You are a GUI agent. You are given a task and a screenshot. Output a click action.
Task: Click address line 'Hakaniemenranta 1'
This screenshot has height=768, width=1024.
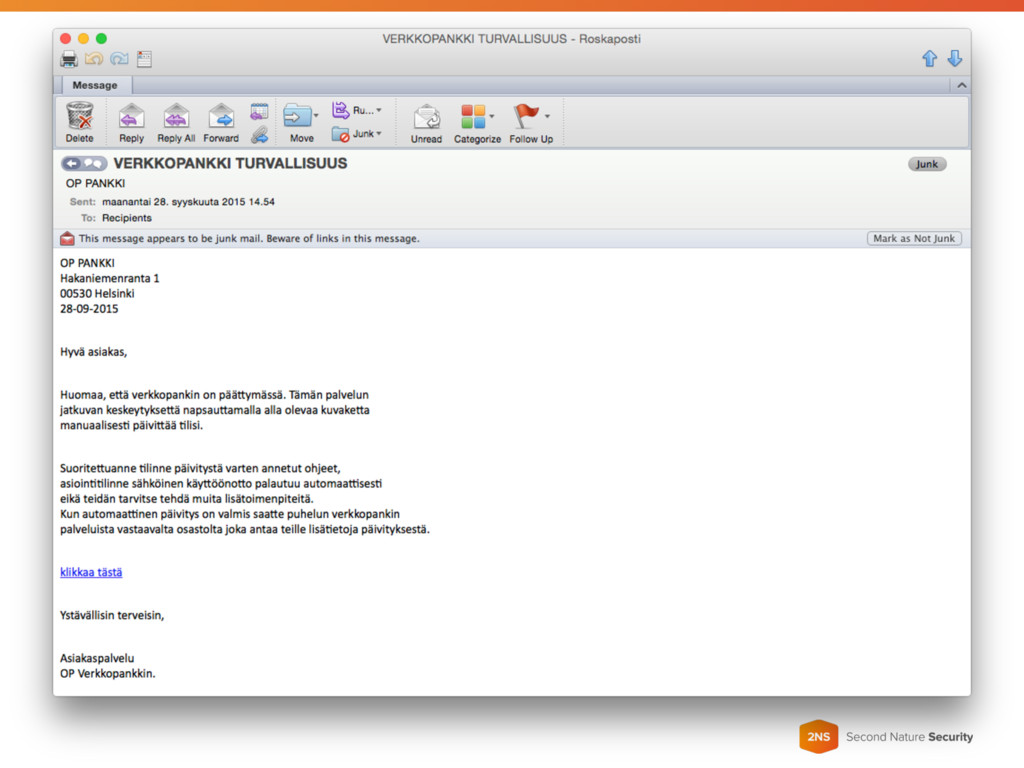(110, 278)
